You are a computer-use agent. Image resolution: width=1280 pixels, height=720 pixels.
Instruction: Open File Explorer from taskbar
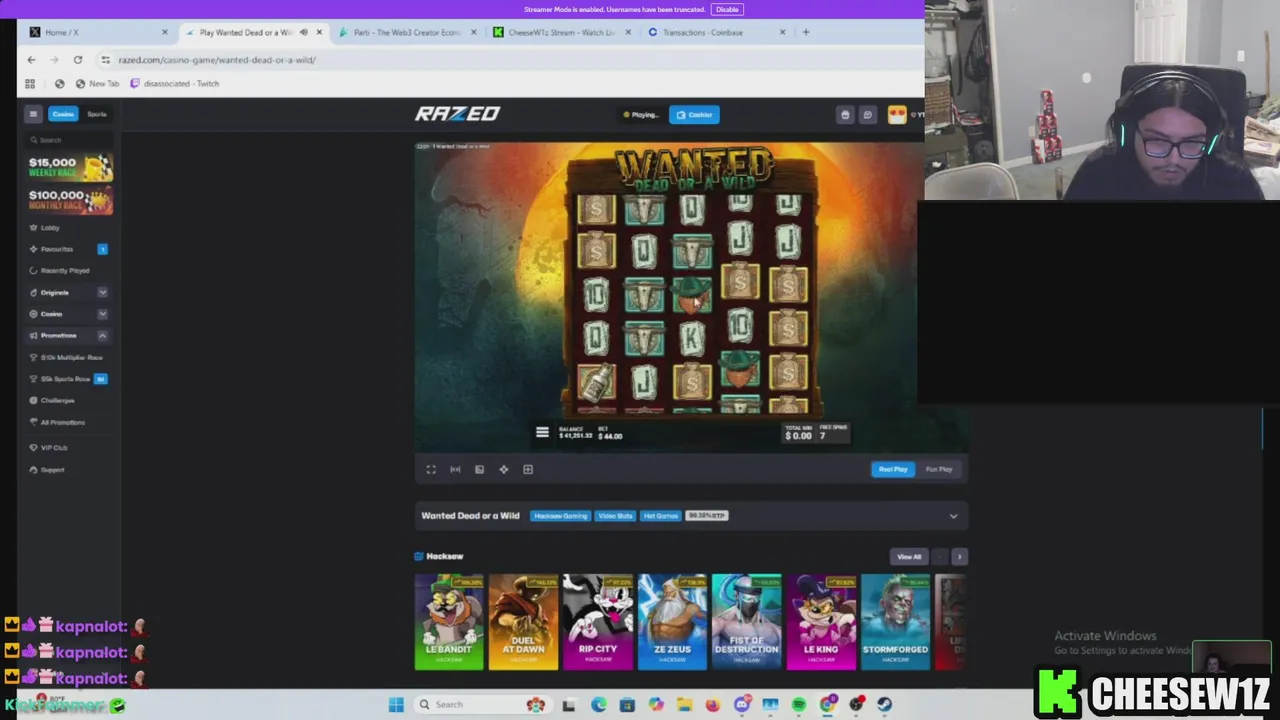(x=685, y=704)
